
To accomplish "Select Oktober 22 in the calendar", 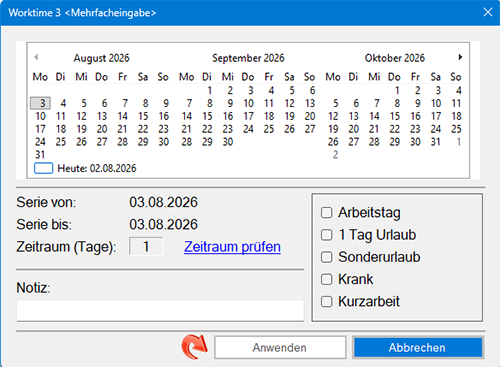I will click(395, 129).
